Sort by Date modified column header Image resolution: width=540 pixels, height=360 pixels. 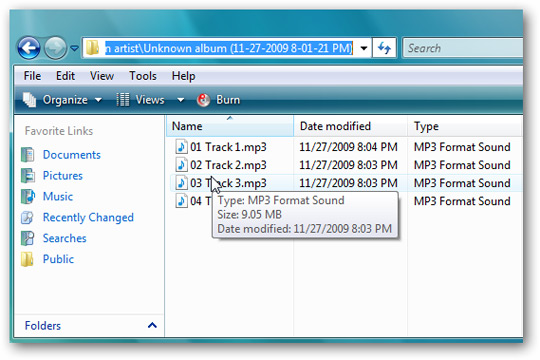[x=350, y=126]
